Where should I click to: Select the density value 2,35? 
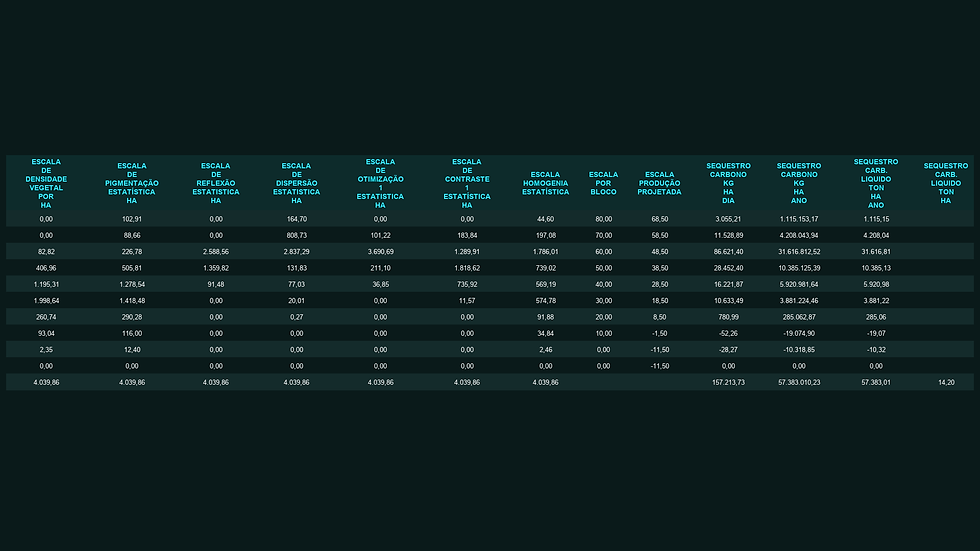click(x=46, y=350)
